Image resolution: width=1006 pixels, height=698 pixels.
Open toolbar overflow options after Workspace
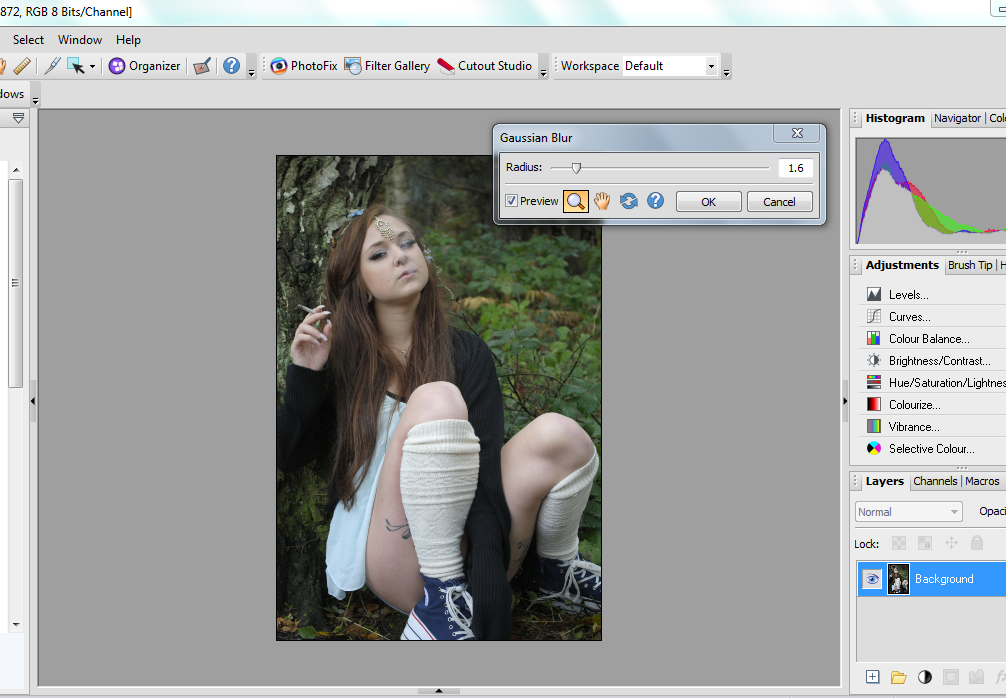pos(726,67)
